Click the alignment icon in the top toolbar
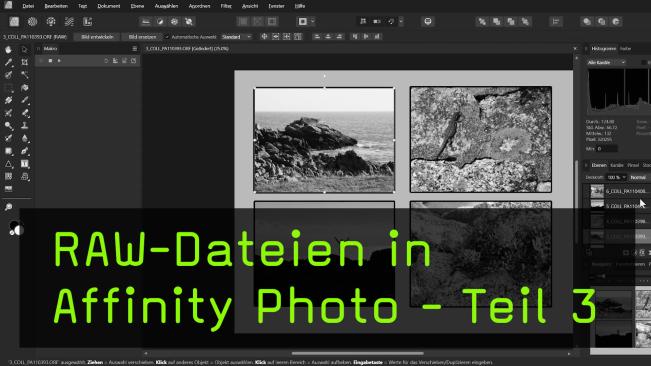 [556, 22]
